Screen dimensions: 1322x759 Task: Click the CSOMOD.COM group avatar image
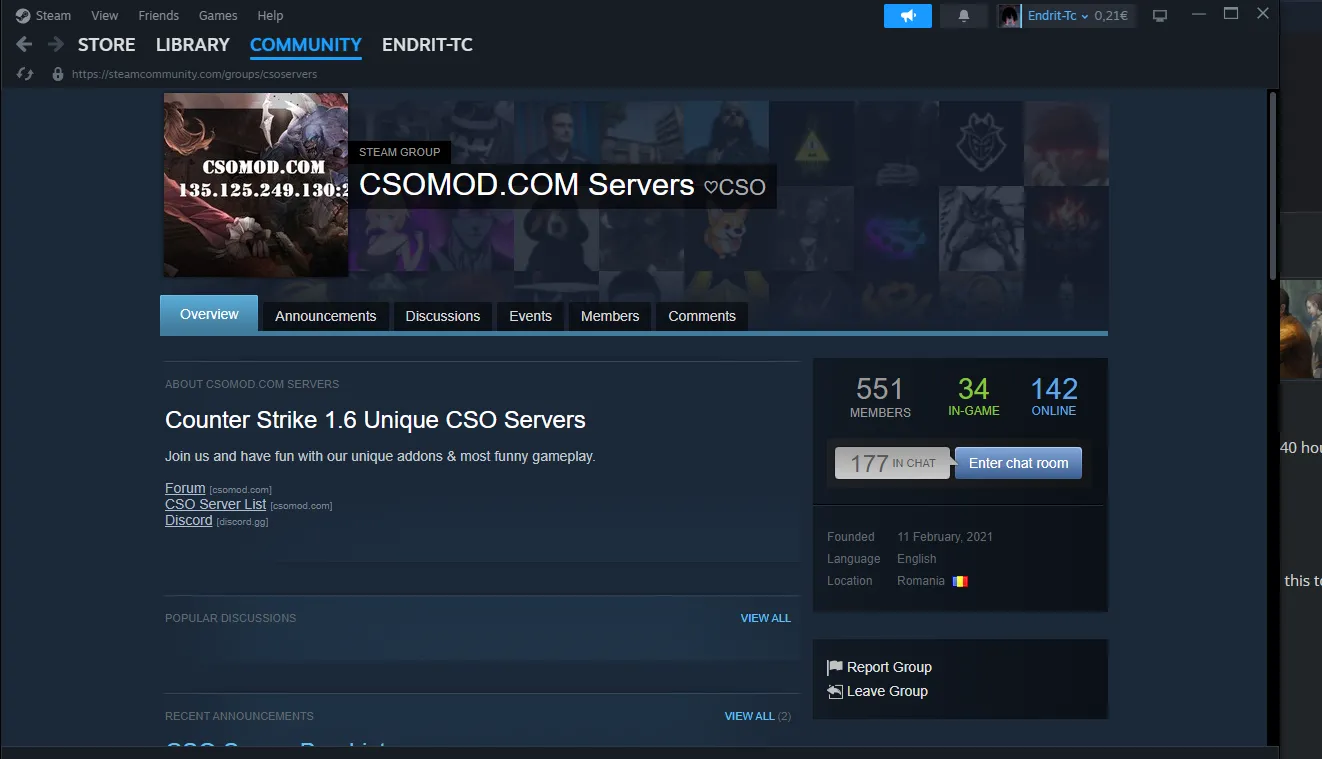[x=256, y=185]
